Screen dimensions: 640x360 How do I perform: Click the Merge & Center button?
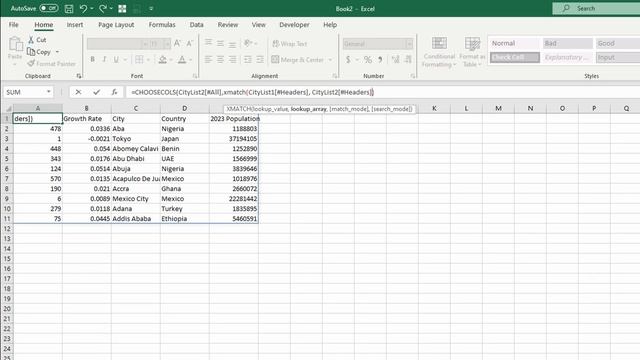click(298, 60)
